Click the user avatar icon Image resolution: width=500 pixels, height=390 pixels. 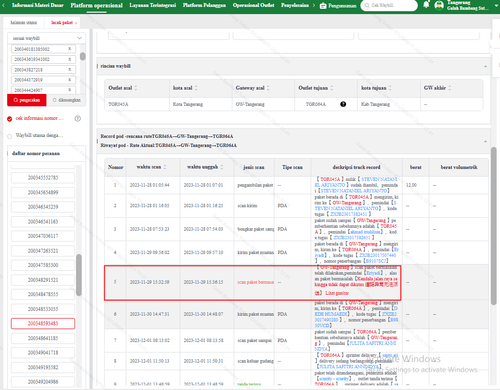tap(439, 5)
